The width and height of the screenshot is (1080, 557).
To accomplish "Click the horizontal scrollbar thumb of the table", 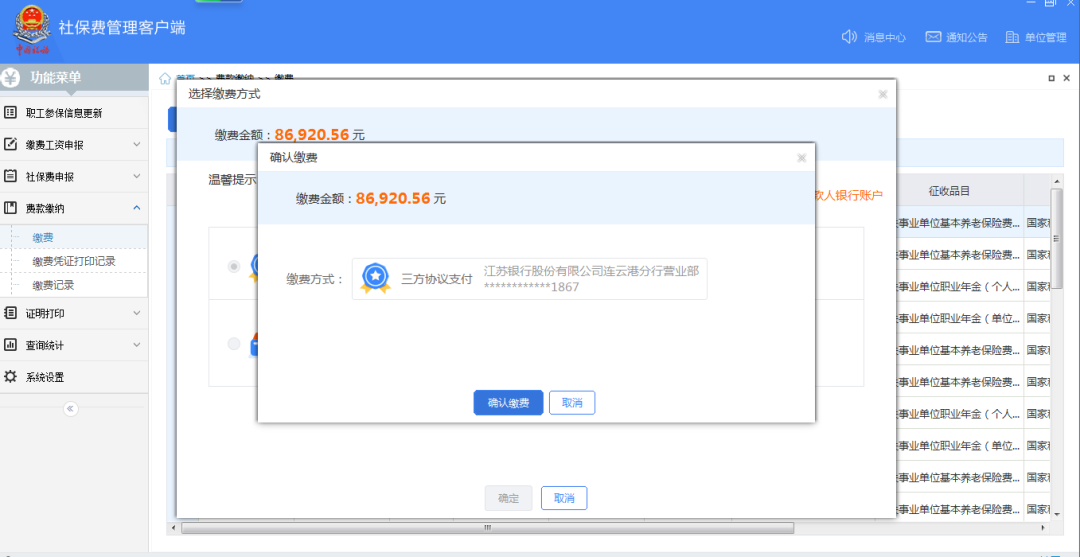I will (x=488, y=528).
